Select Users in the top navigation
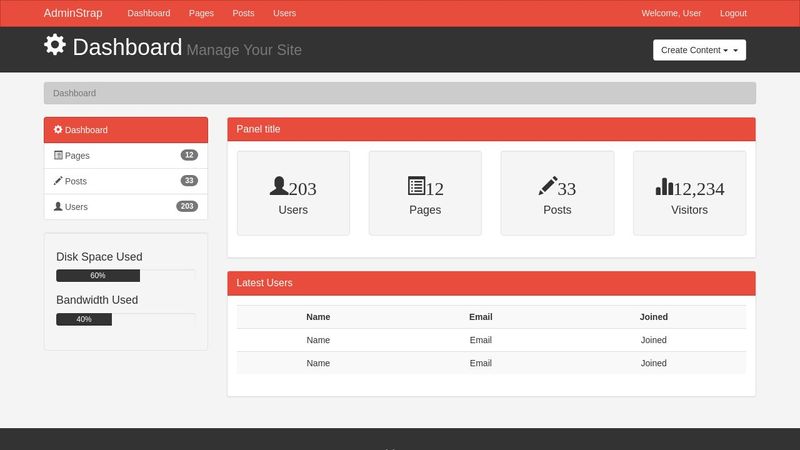 click(284, 13)
